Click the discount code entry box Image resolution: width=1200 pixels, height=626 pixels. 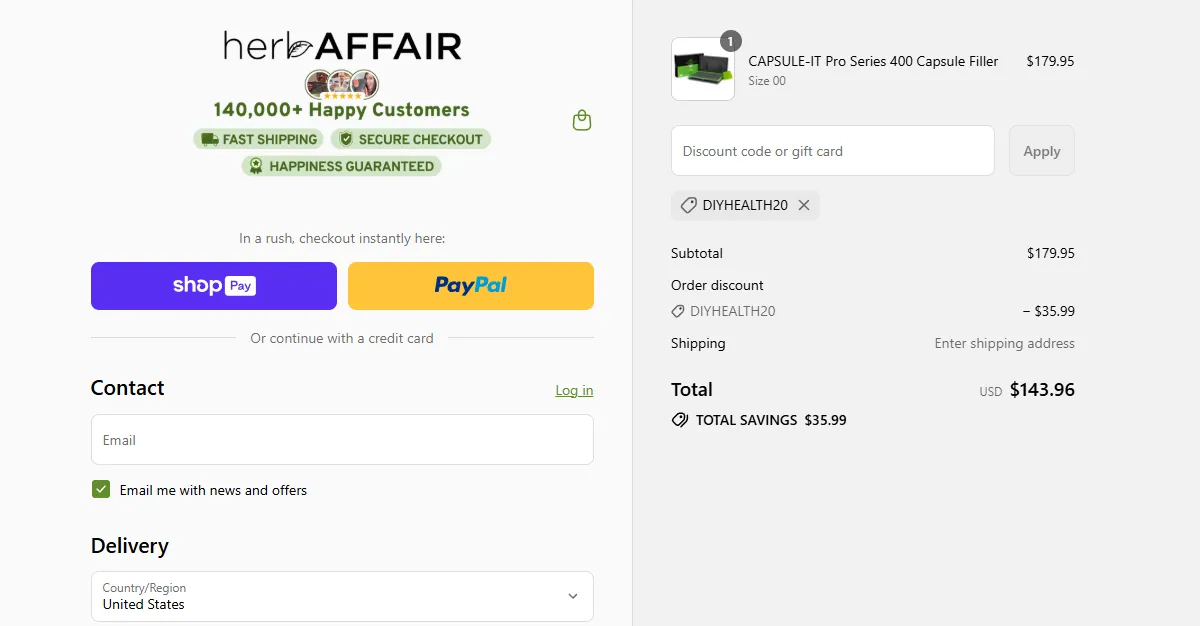(832, 150)
